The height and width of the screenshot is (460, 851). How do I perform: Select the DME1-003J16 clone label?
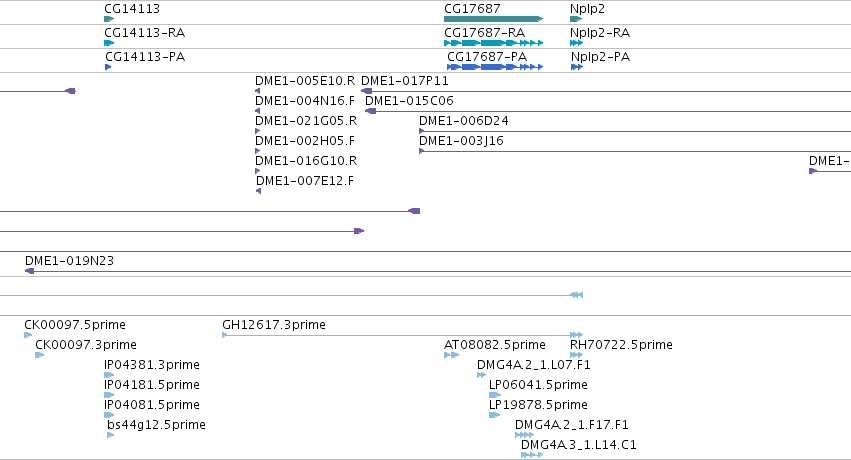(461, 141)
